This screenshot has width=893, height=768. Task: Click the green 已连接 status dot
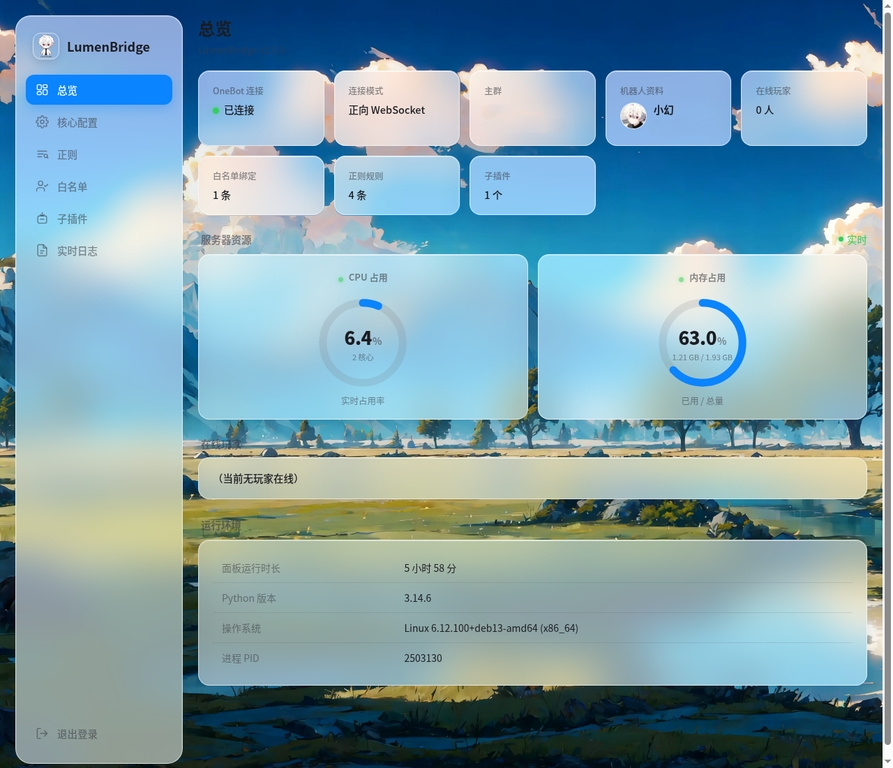216,110
